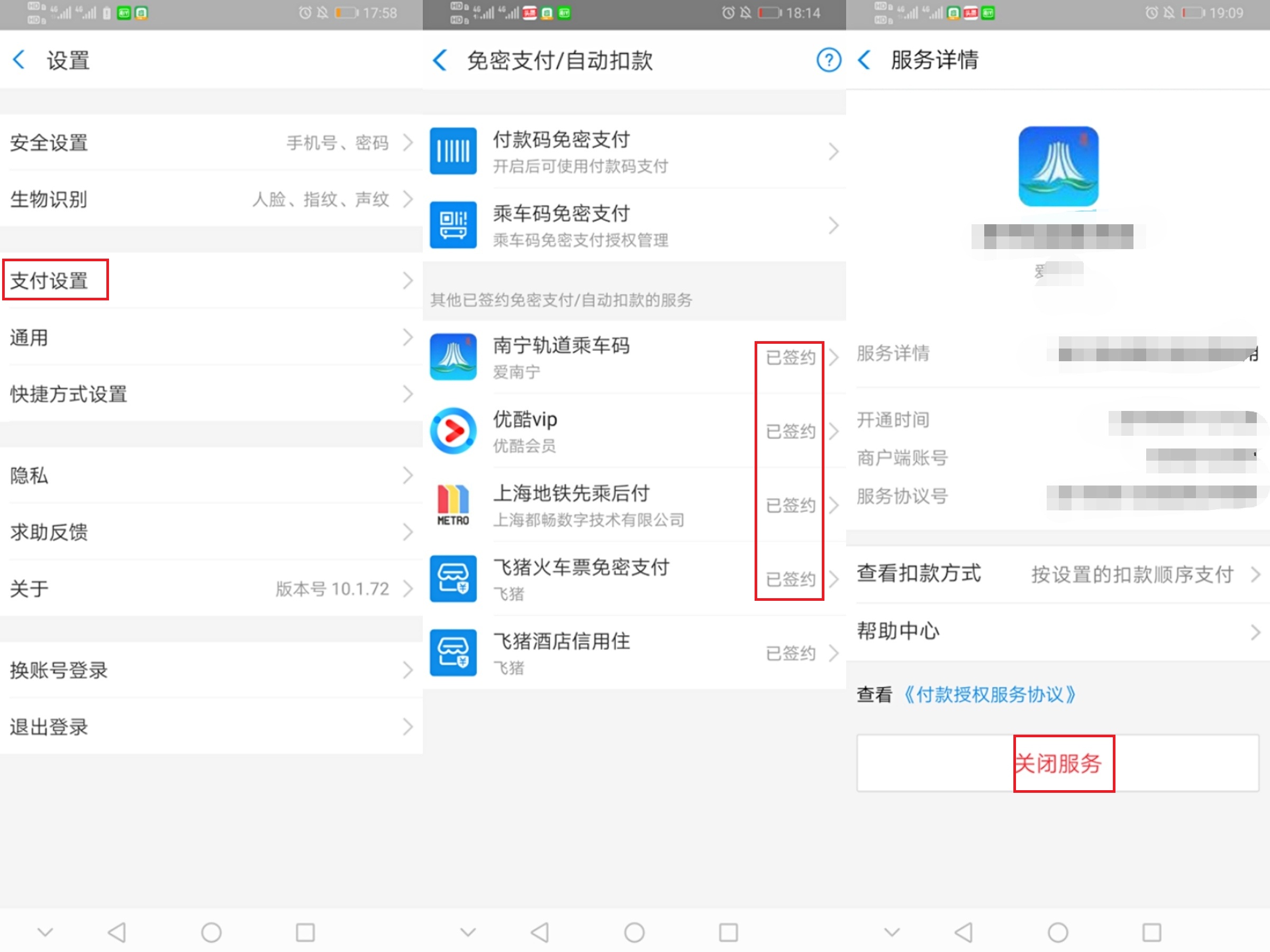Image resolution: width=1270 pixels, height=952 pixels.
Task: Tap recent-apps square on 设置 screen
Action: tap(305, 932)
